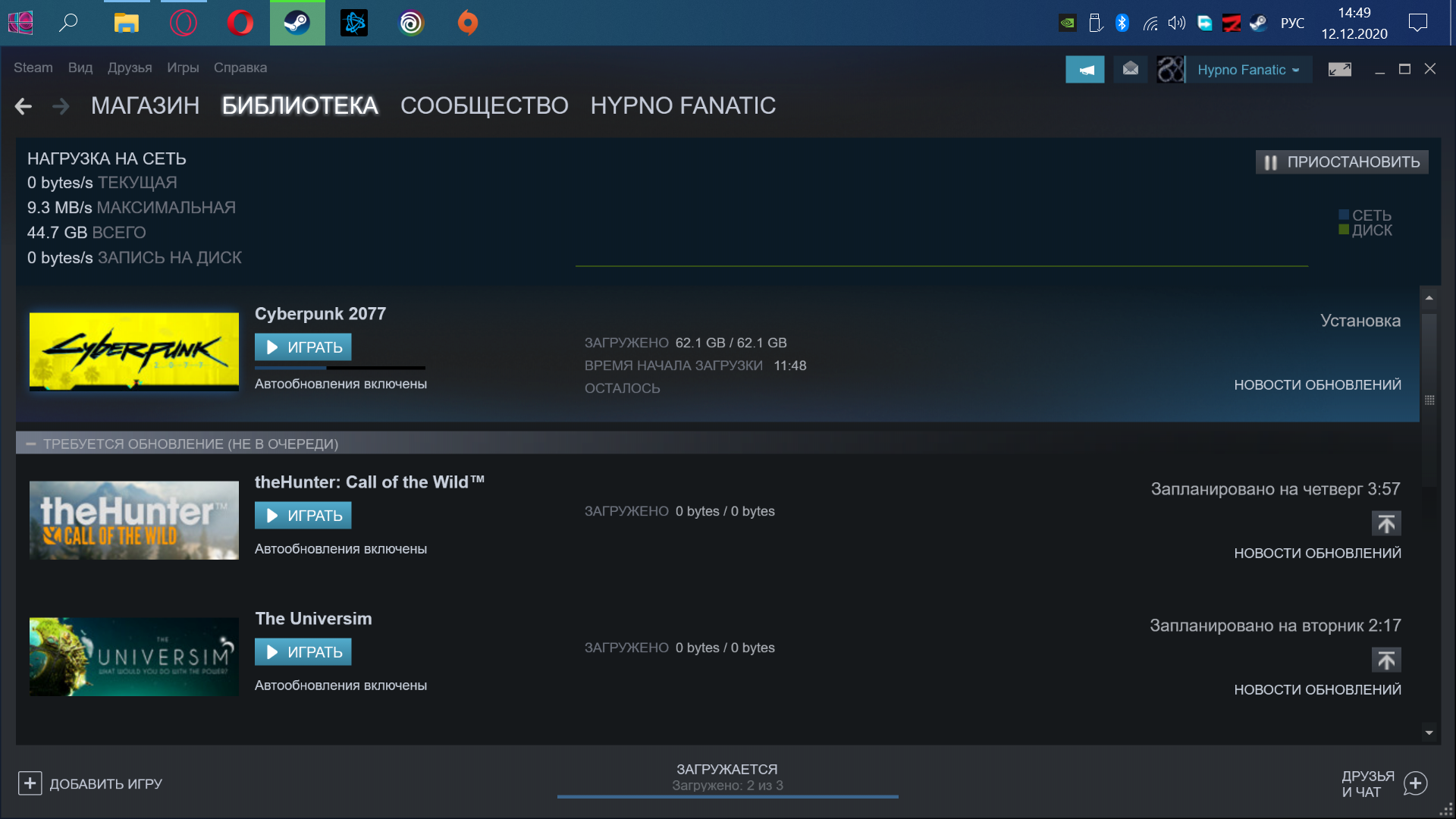Go to the СООБЩЕСТВО tab

(x=484, y=105)
